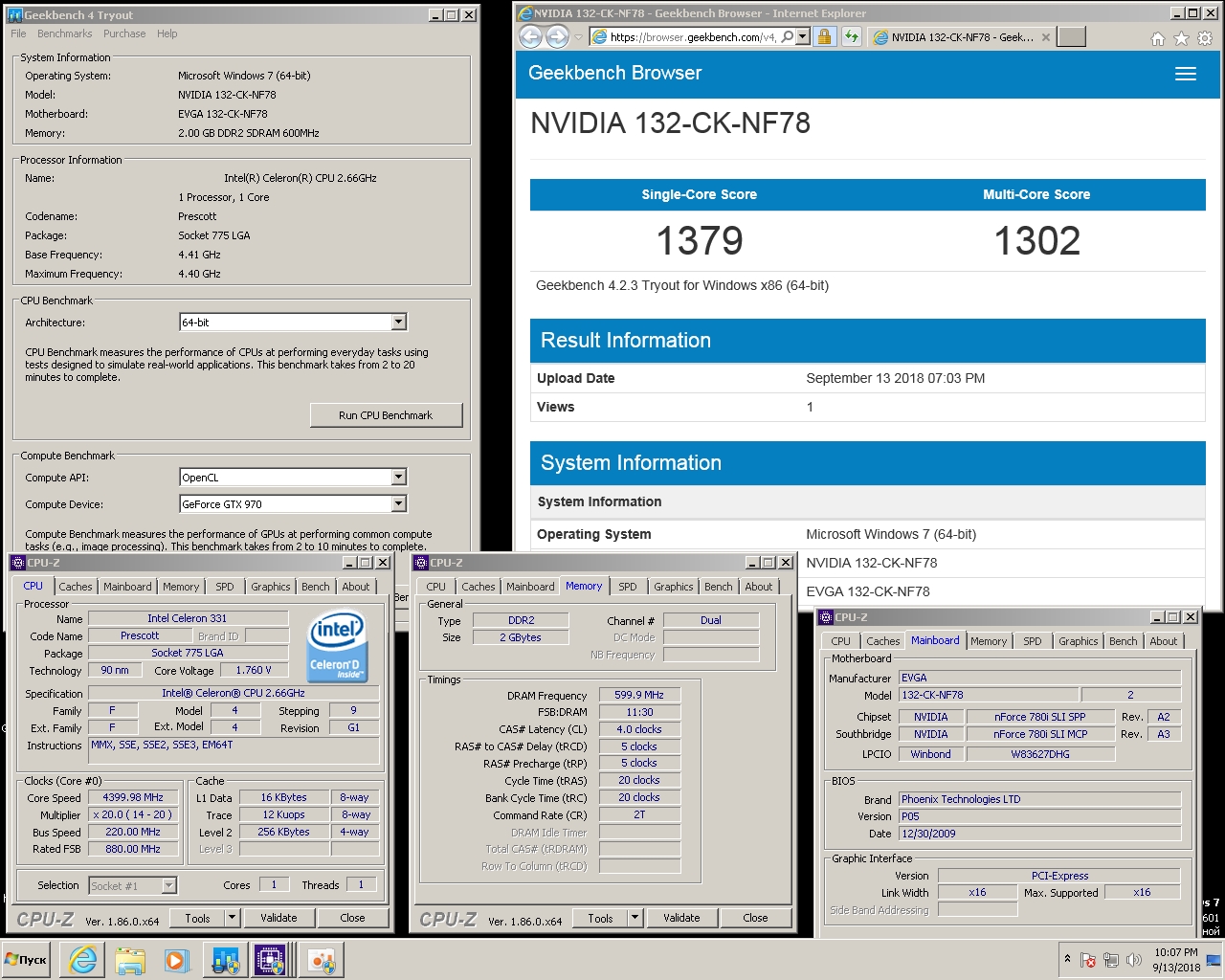Open Internet Explorer home page icon

(1157, 38)
